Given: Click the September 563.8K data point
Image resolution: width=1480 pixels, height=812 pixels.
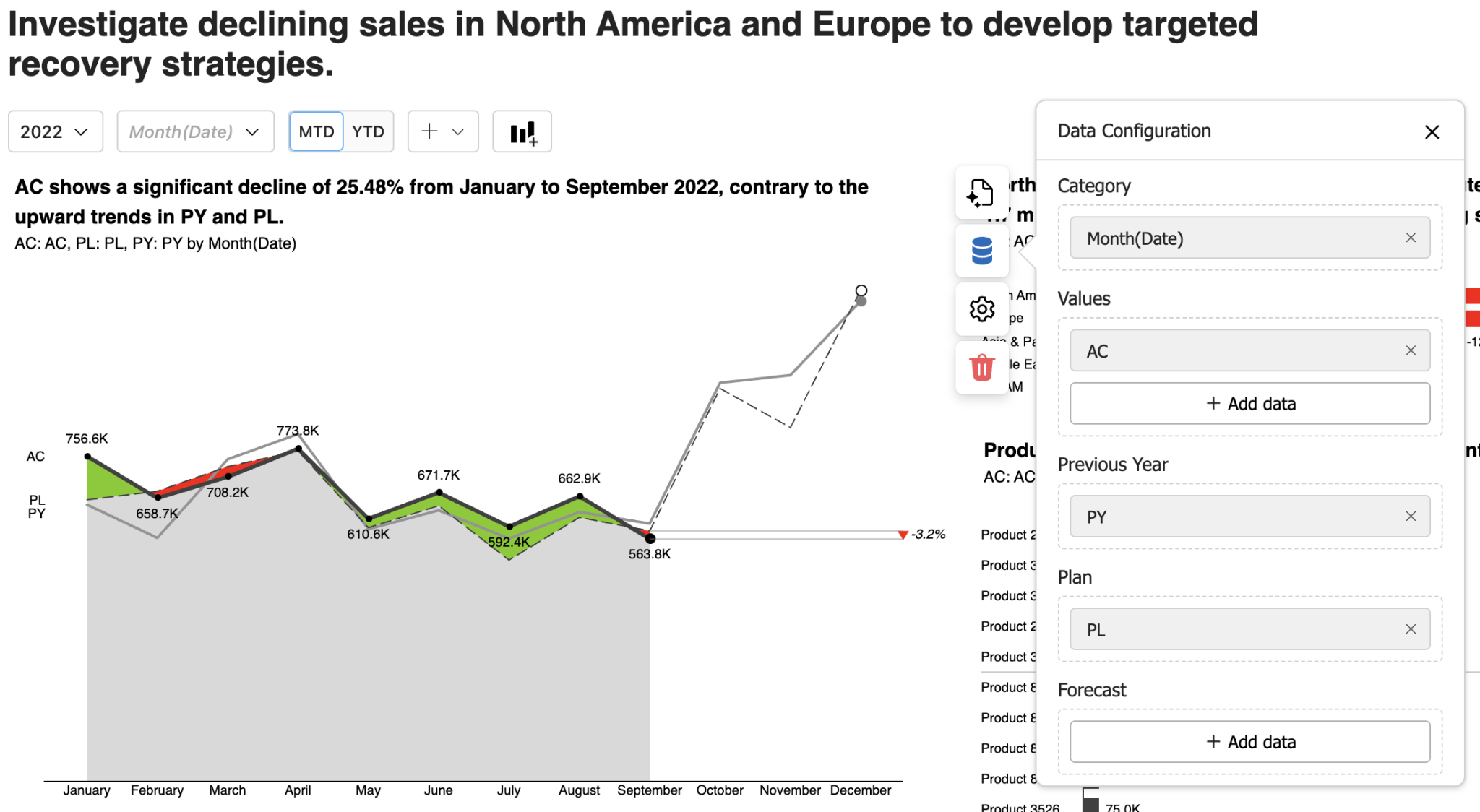Looking at the screenshot, I should click(x=650, y=538).
